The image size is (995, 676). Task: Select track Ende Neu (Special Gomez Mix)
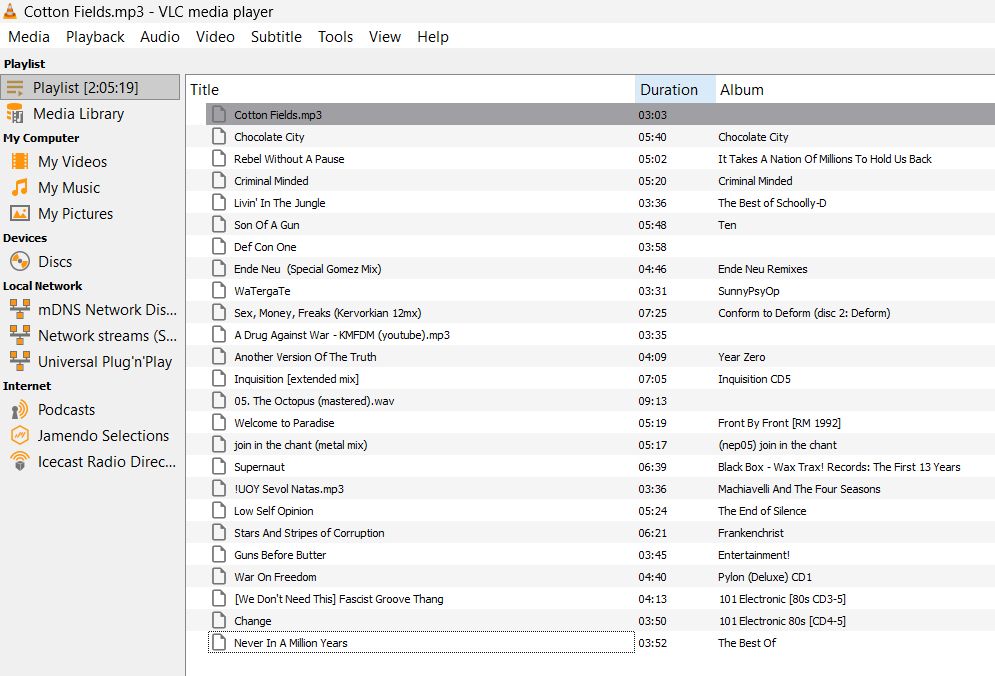pos(307,269)
